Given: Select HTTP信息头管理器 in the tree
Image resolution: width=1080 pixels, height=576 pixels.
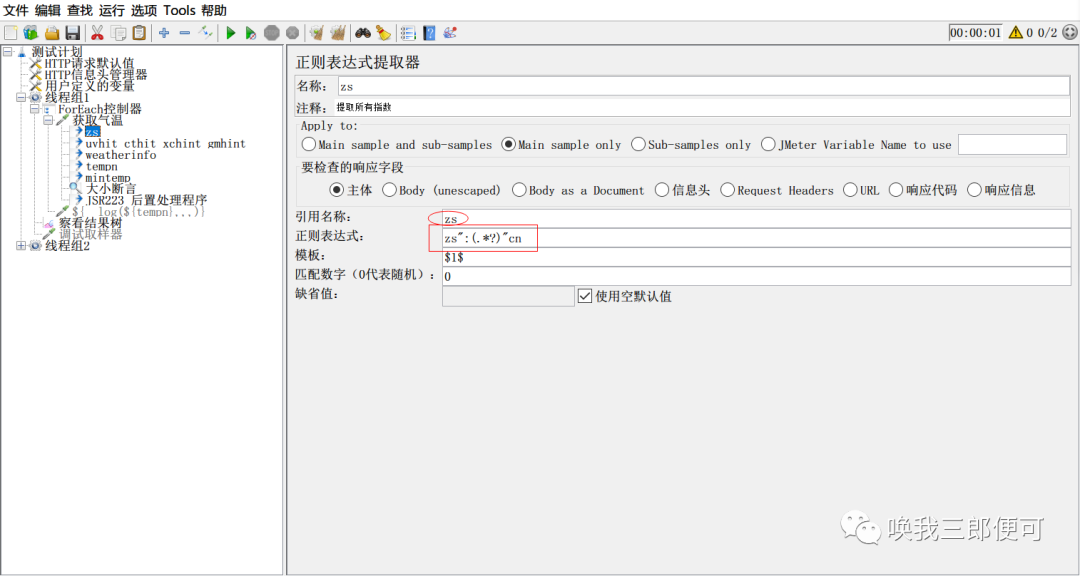Looking at the screenshot, I should pos(96,74).
